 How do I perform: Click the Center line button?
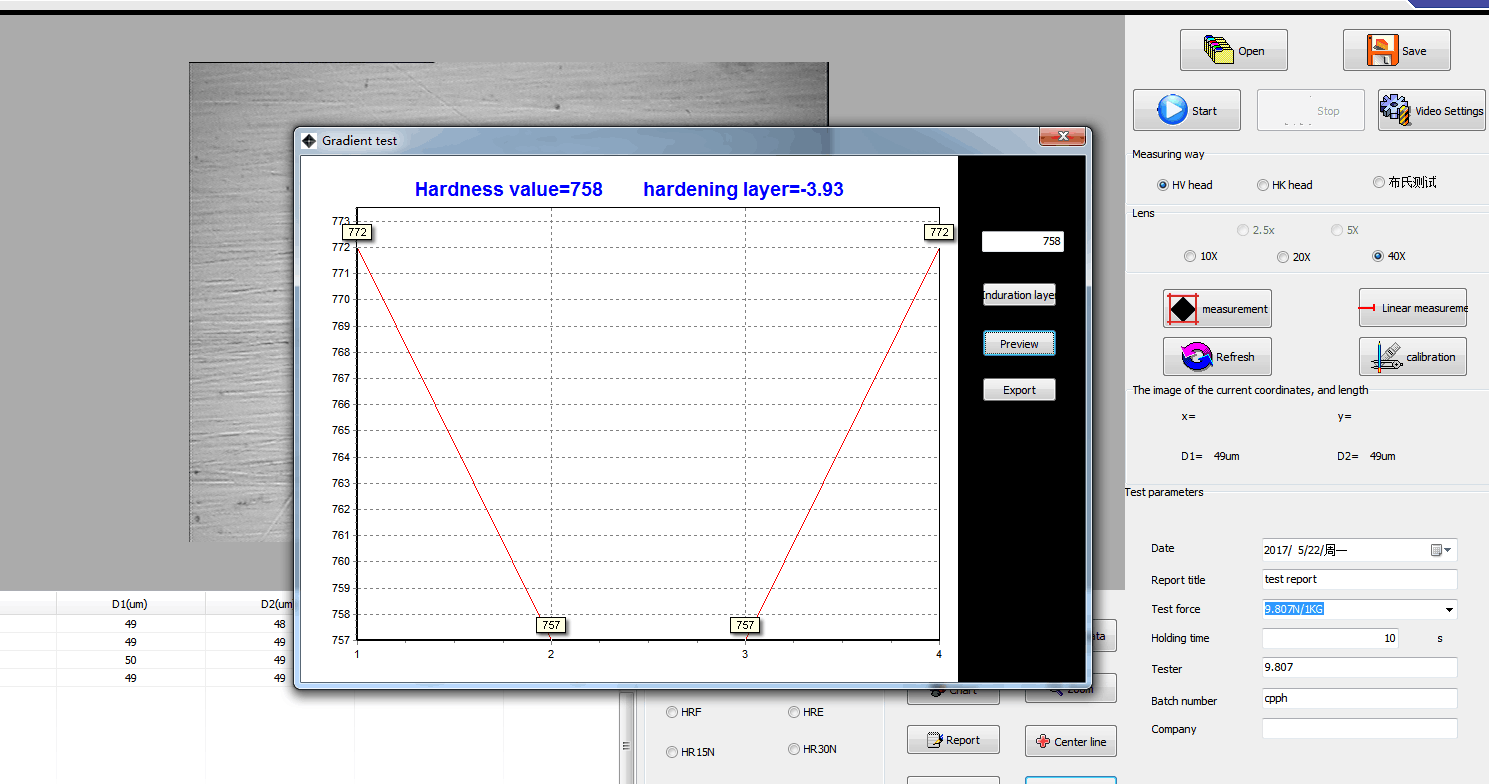coord(1071,742)
